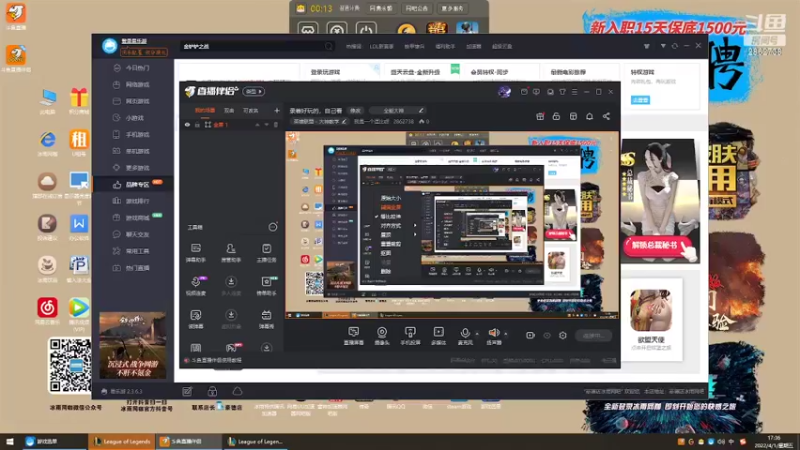Edit the 英雄联盟·大神教学 category tag

click(x=319, y=121)
